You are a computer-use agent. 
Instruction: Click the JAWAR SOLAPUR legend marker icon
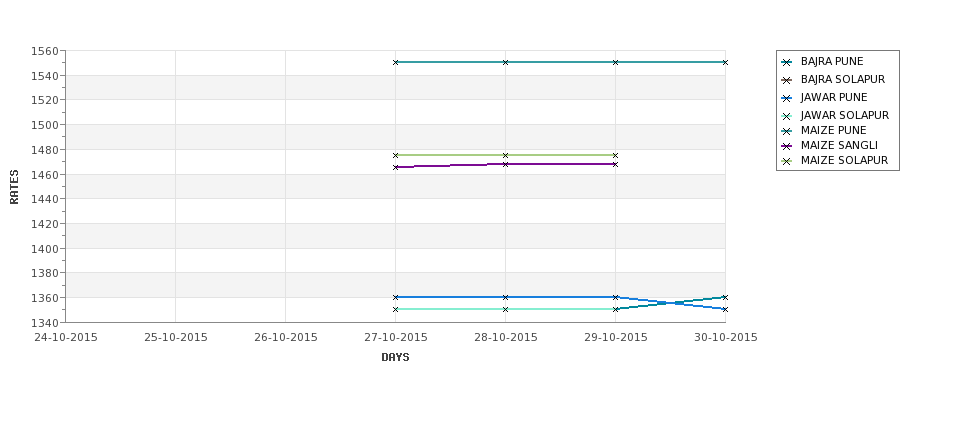pyautogui.click(x=787, y=116)
